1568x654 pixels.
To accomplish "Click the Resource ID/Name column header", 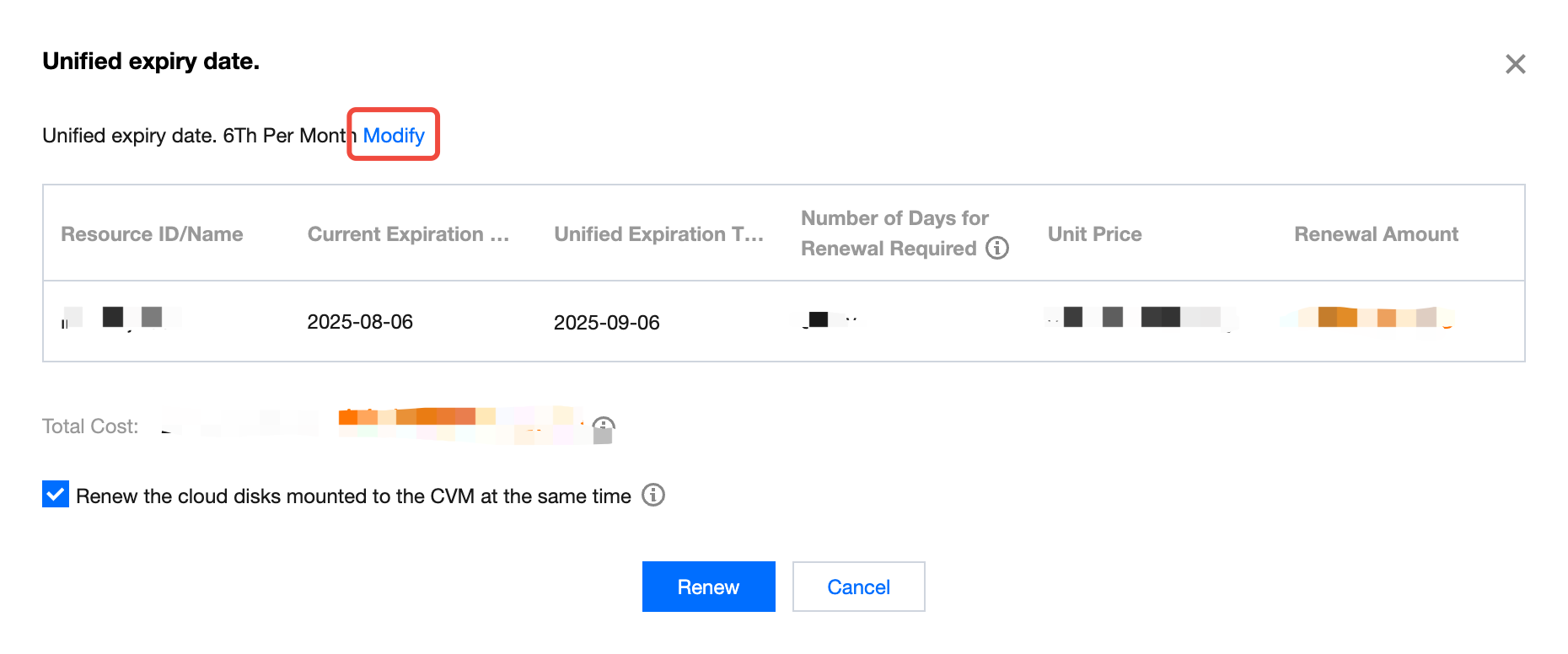I will point(152,234).
